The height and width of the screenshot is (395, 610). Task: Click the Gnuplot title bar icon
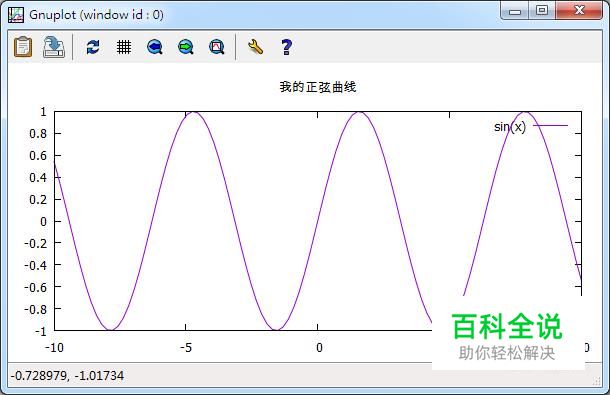tap(16, 15)
